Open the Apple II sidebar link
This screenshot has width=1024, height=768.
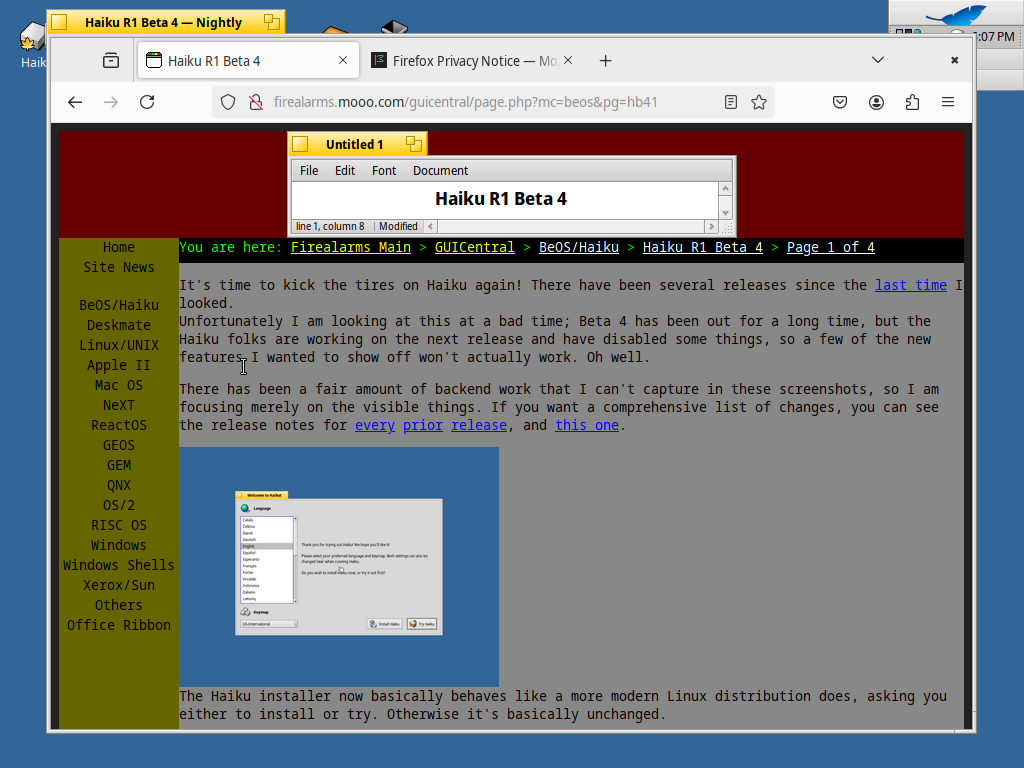pyautogui.click(x=119, y=365)
